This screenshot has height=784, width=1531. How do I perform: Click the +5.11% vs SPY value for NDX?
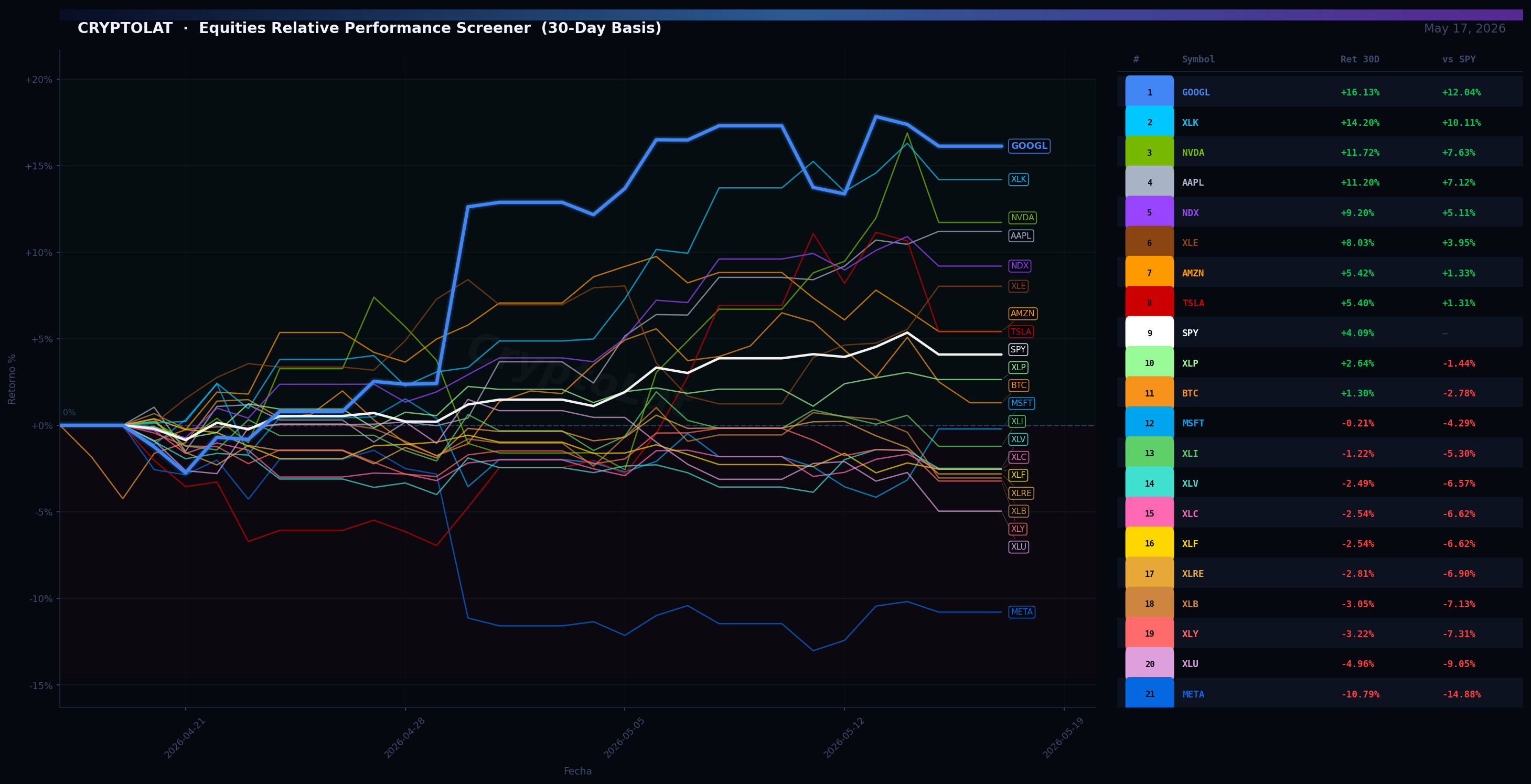point(1459,213)
